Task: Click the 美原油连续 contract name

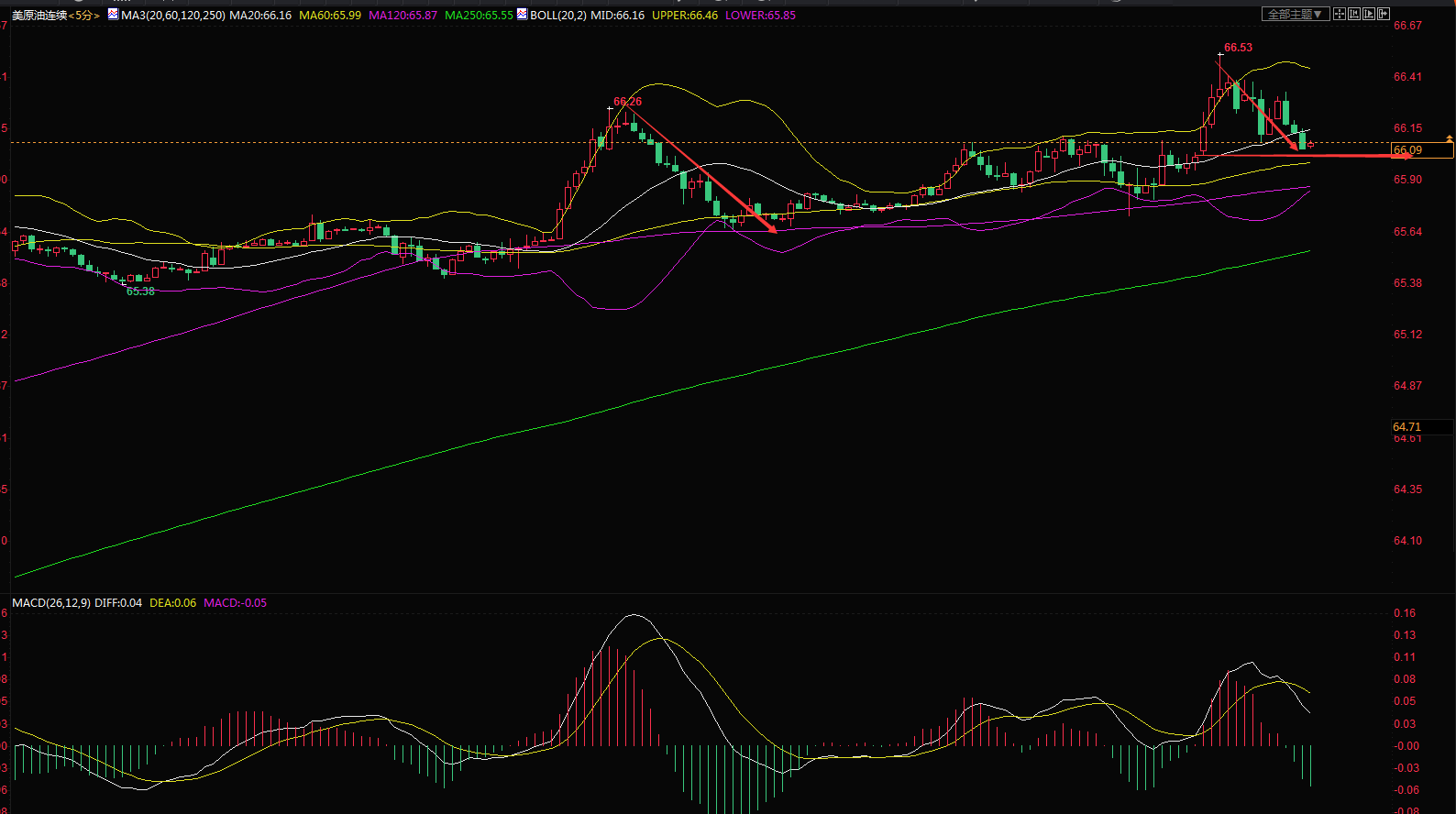Action: (x=39, y=16)
